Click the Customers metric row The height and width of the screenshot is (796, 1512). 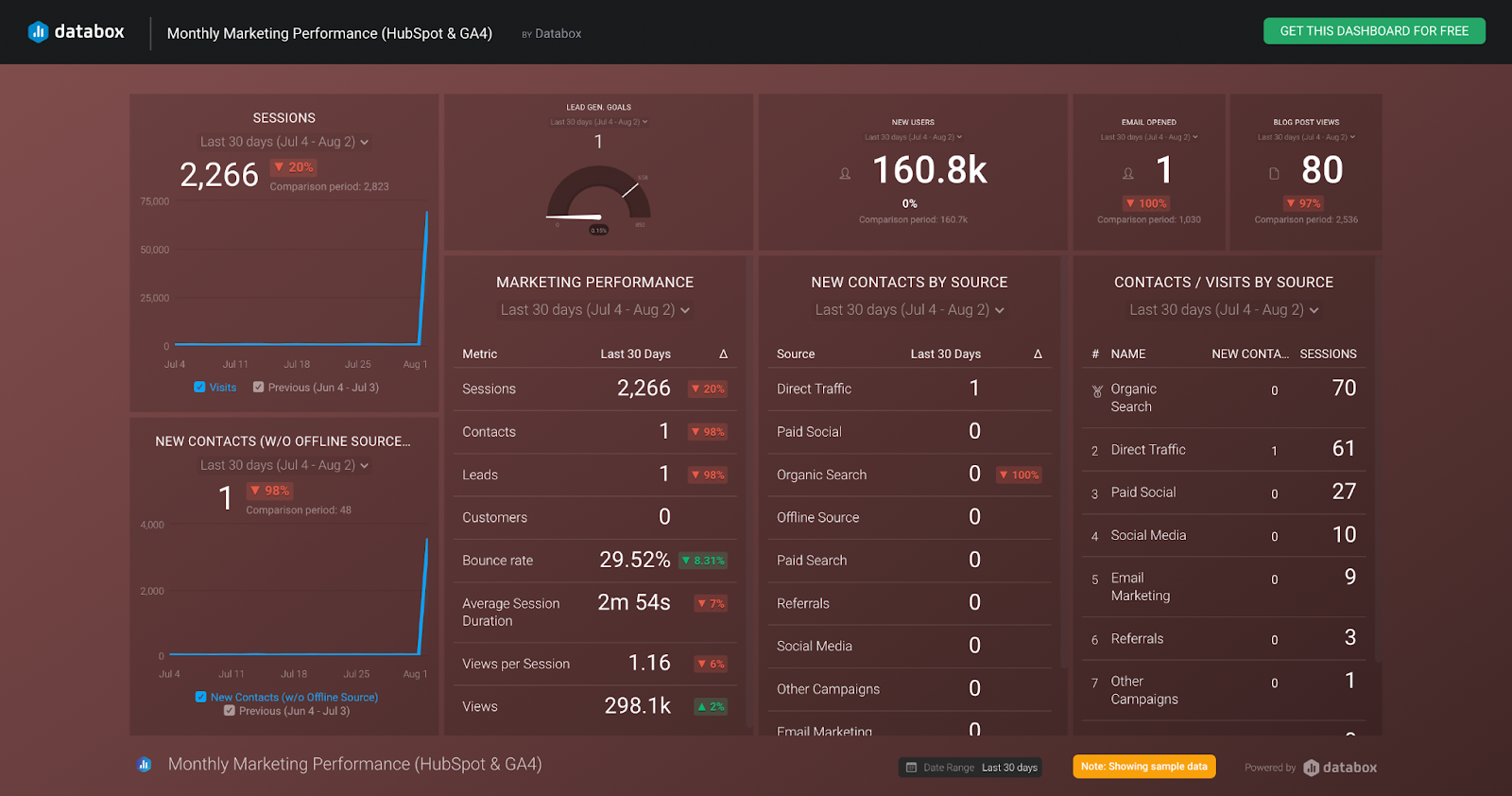pyautogui.click(x=595, y=517)
